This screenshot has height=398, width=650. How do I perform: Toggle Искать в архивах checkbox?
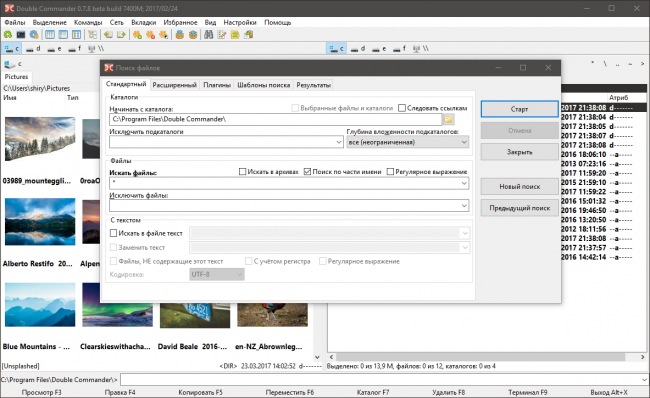click(243, 172)
